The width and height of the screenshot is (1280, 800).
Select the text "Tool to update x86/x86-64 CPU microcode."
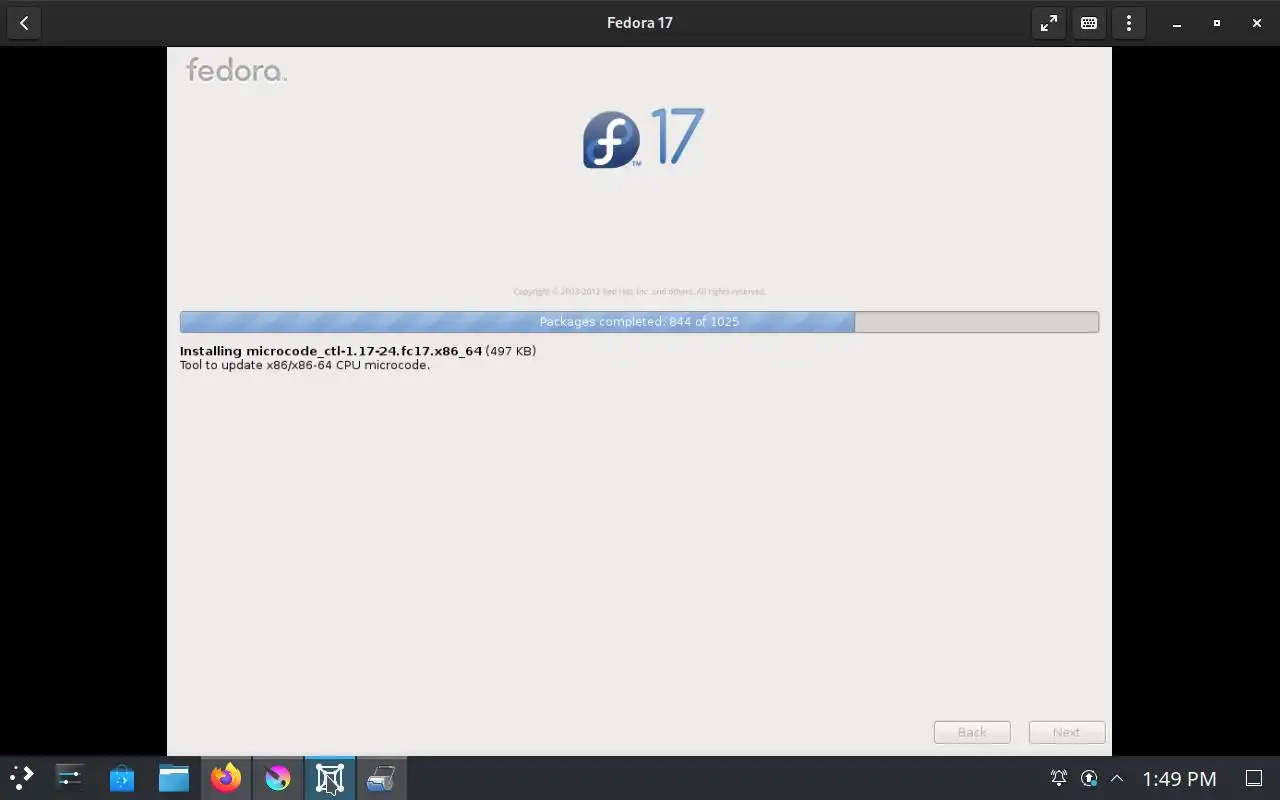click(305, 365)
